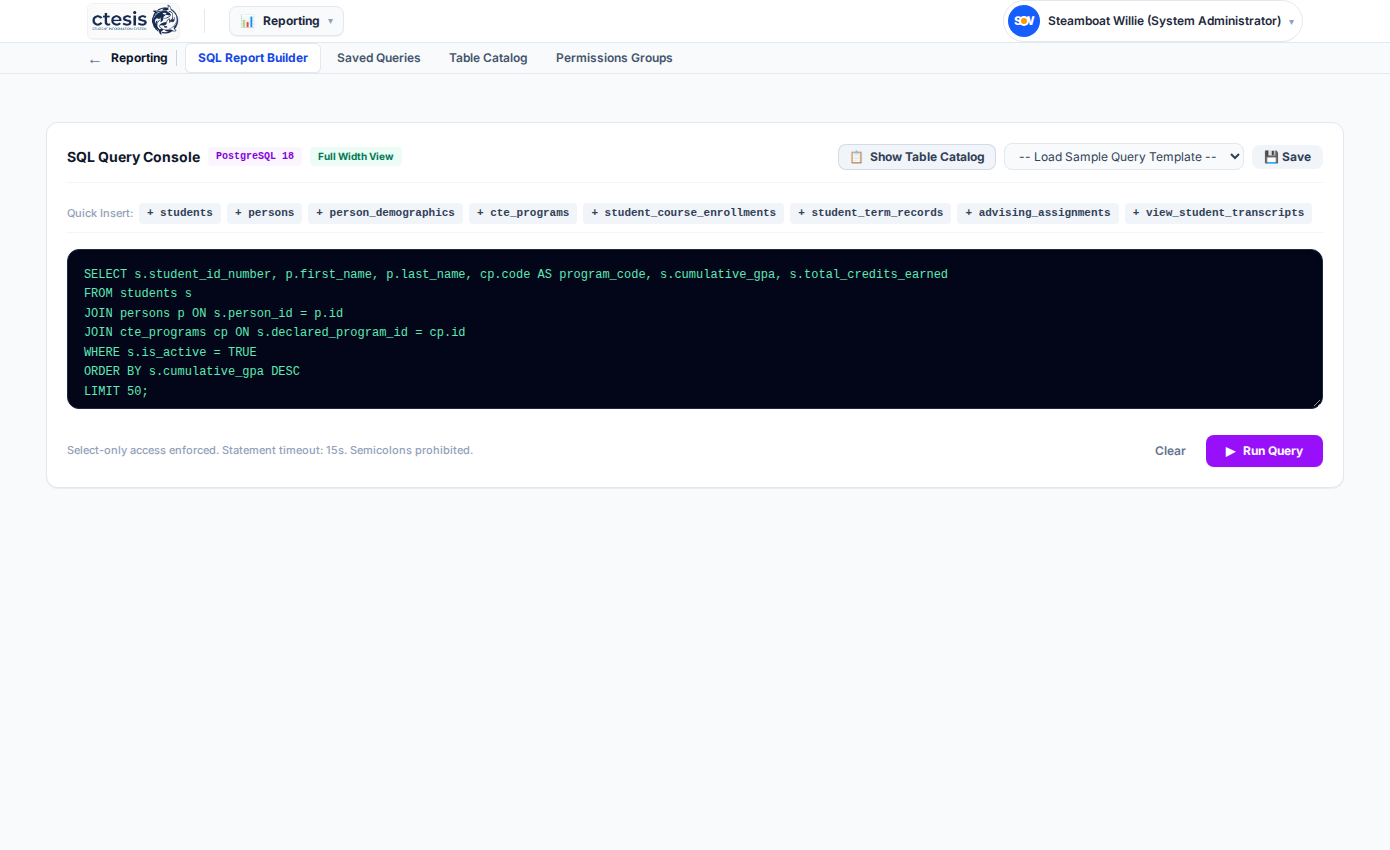
Task: Click the editor resize handle corner
Action: pyautogui.click(x=1317, y=403)
